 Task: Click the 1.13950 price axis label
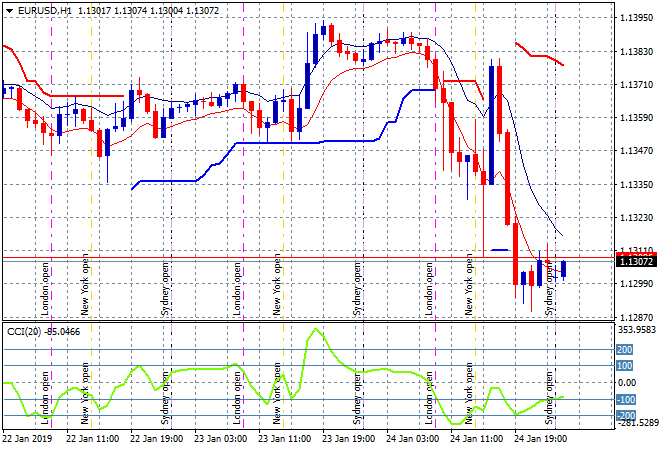630,19
